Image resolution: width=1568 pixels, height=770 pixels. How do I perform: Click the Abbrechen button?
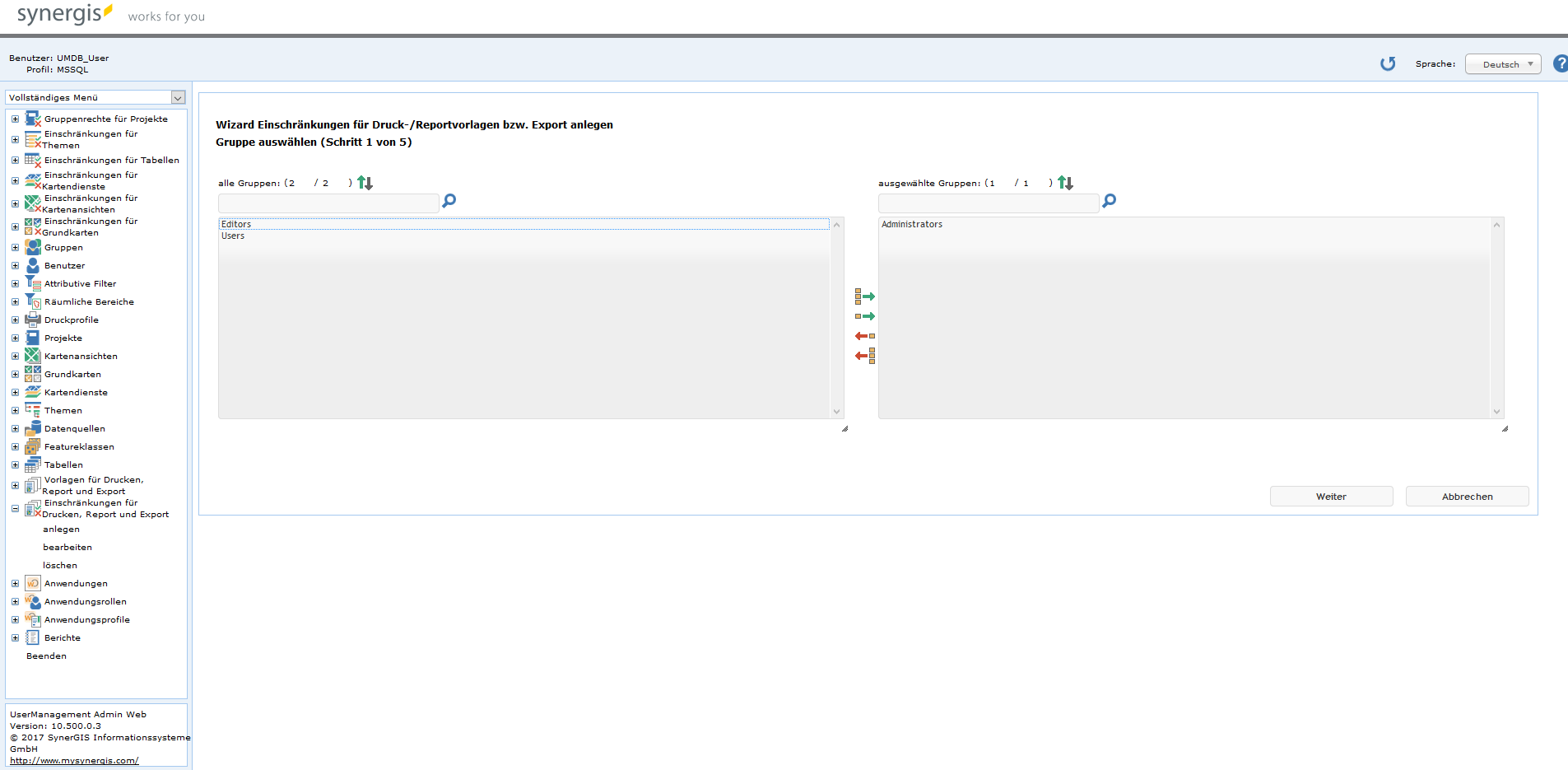pos(1467,497)
